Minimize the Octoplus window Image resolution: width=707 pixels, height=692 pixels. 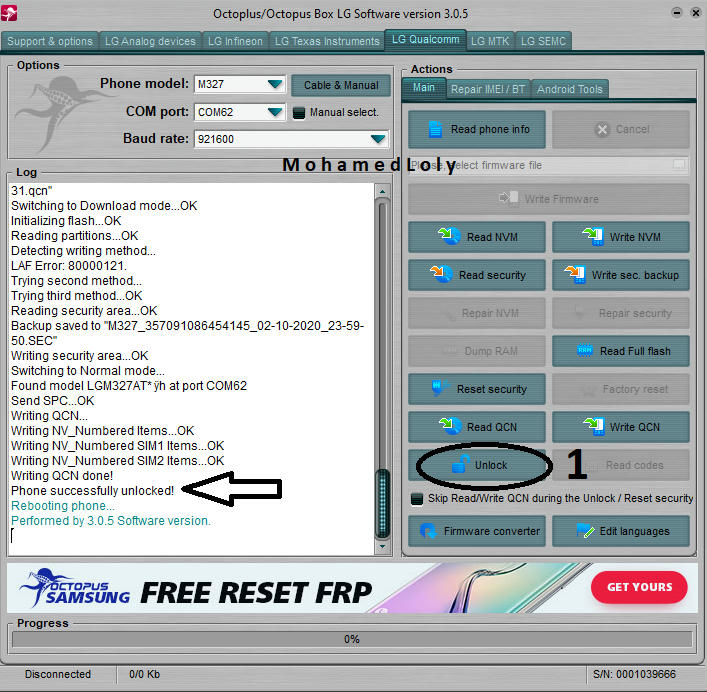[x=676, y=13]
